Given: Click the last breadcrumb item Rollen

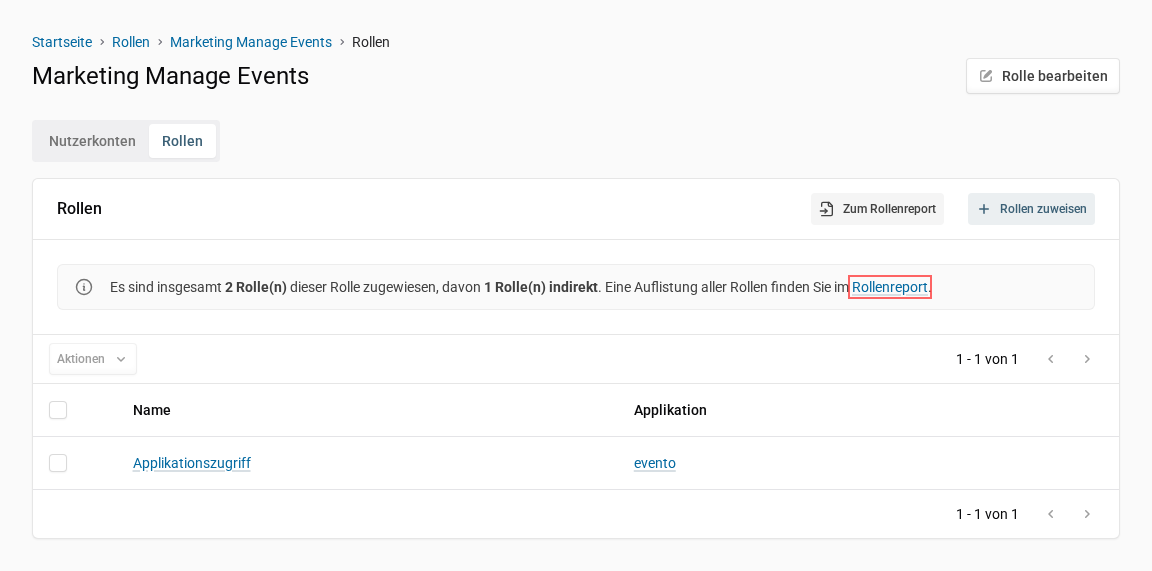Looking at the screenshot, I should click(x=371, y=43).
